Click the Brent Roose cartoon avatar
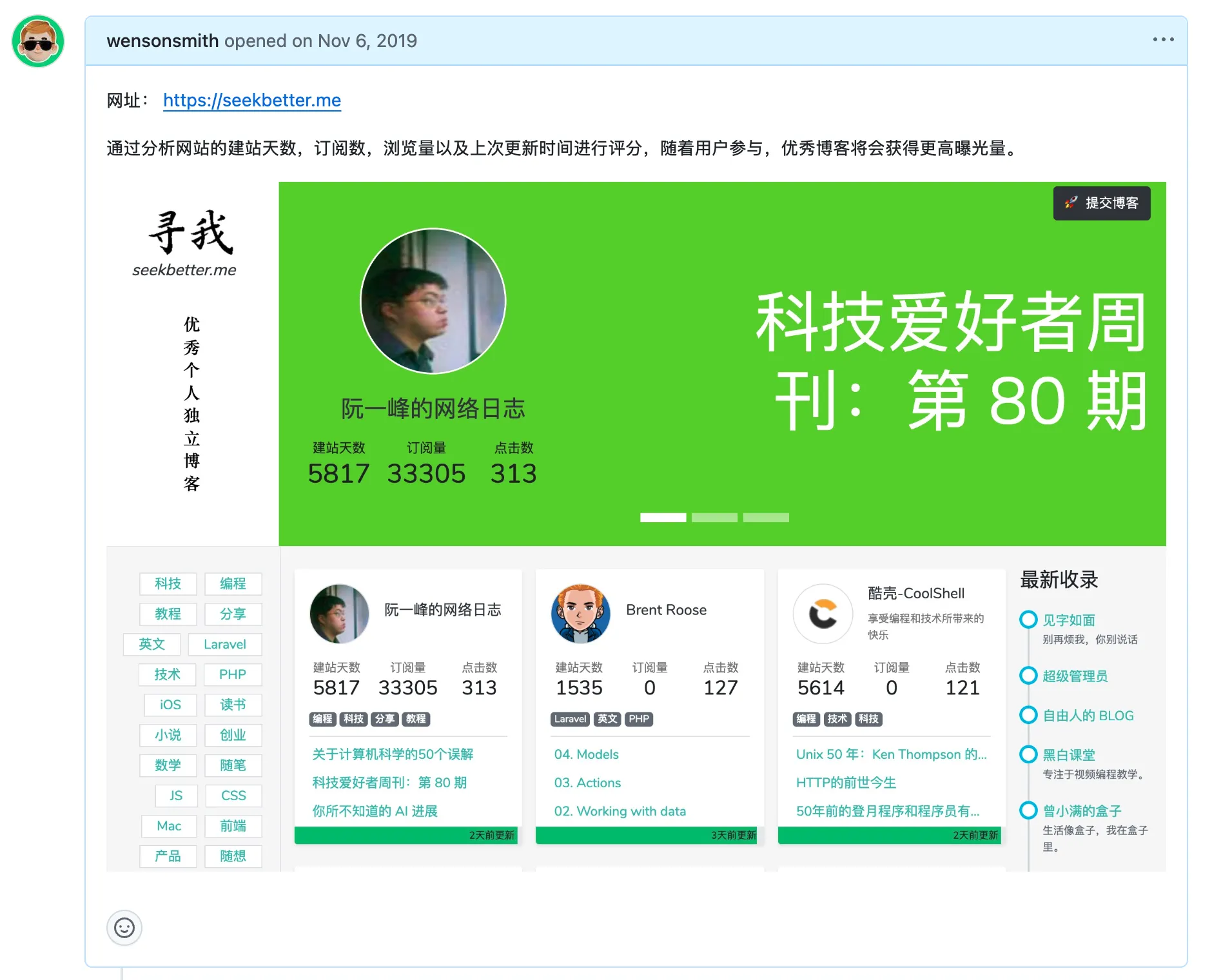 tap(580, 614)
